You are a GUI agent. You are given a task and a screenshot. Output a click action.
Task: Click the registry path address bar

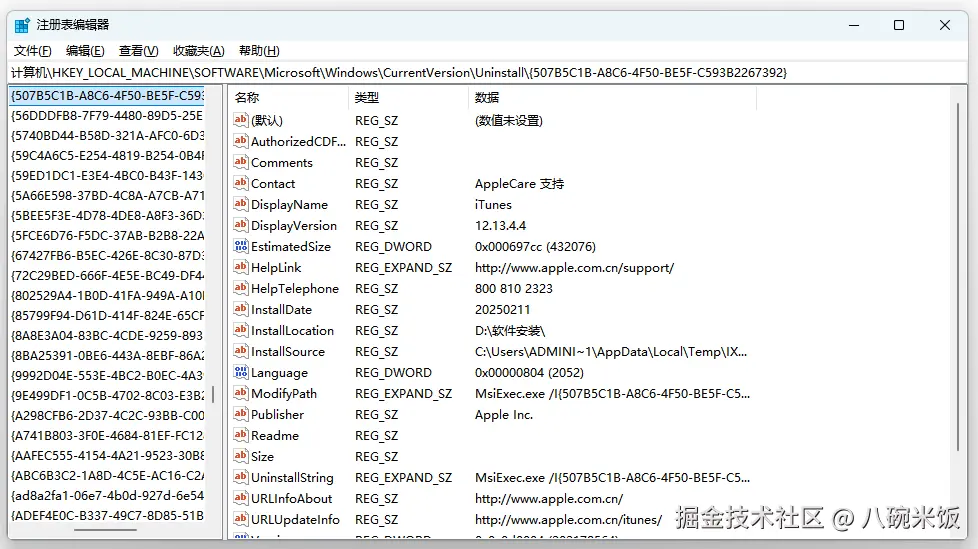[488, 73]
